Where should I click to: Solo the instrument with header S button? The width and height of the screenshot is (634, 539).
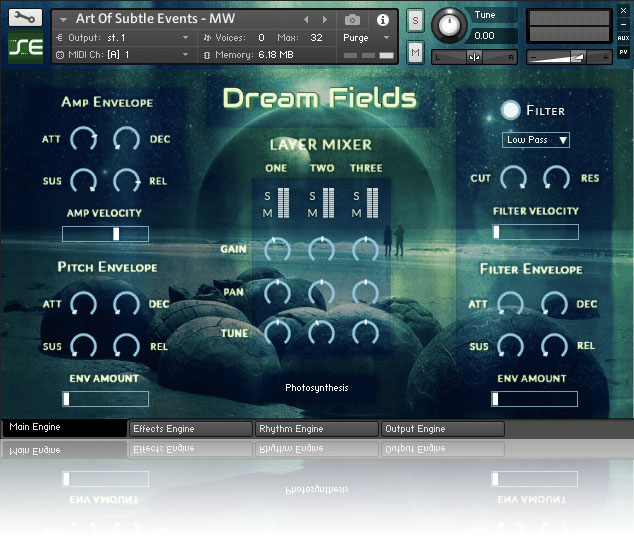pos(415,22)
